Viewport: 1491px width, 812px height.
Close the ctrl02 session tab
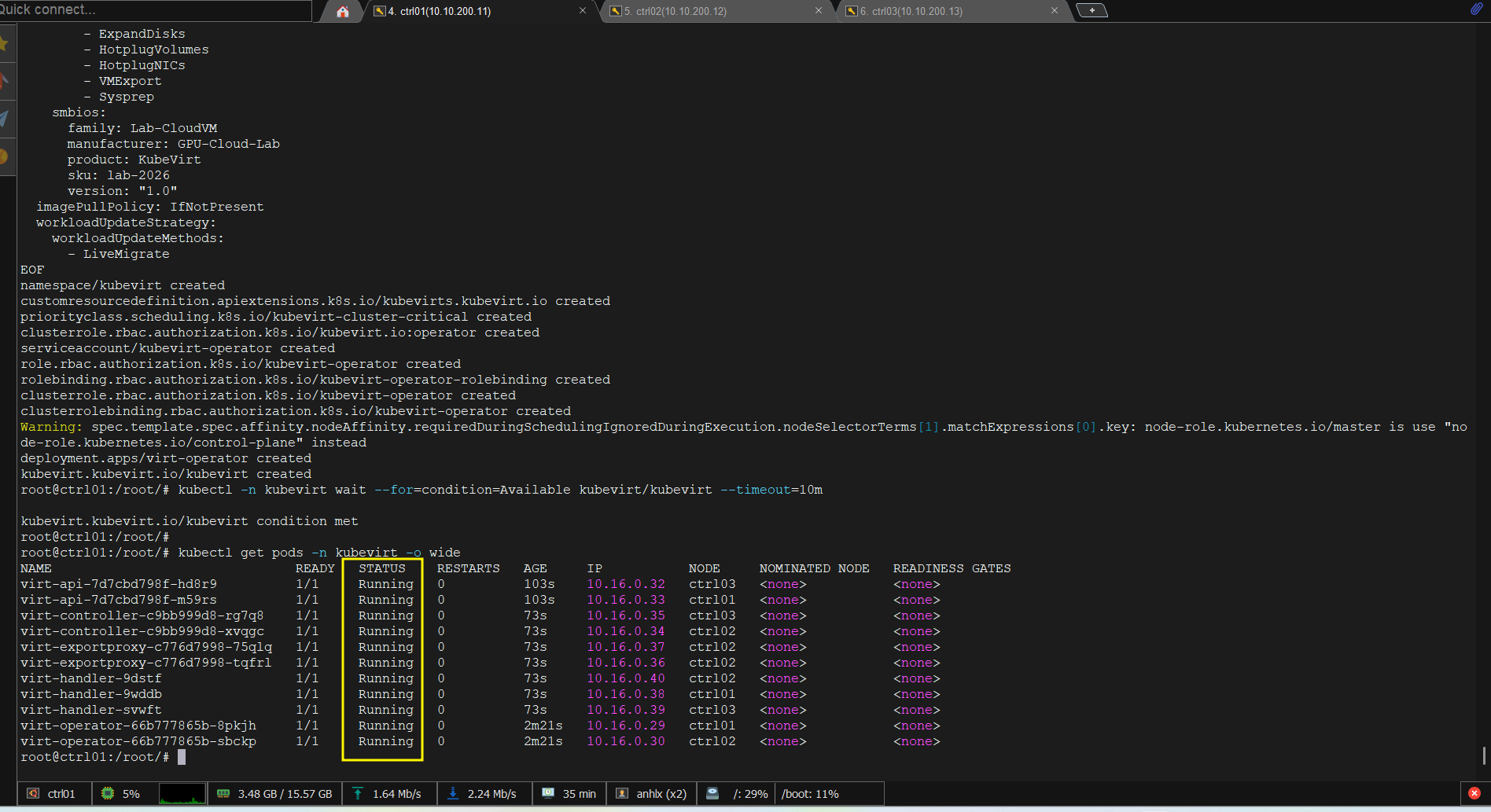pos(819,11)
